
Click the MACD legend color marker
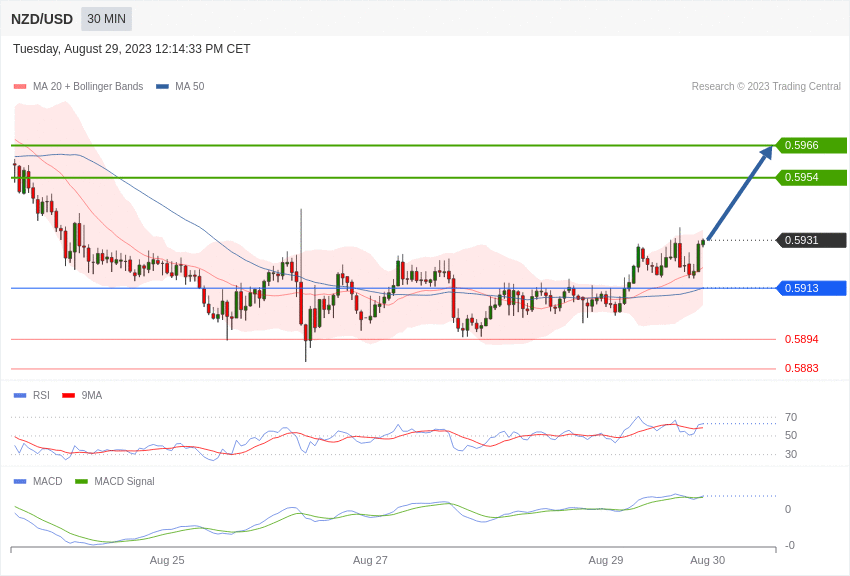click(x=20, y=481)
